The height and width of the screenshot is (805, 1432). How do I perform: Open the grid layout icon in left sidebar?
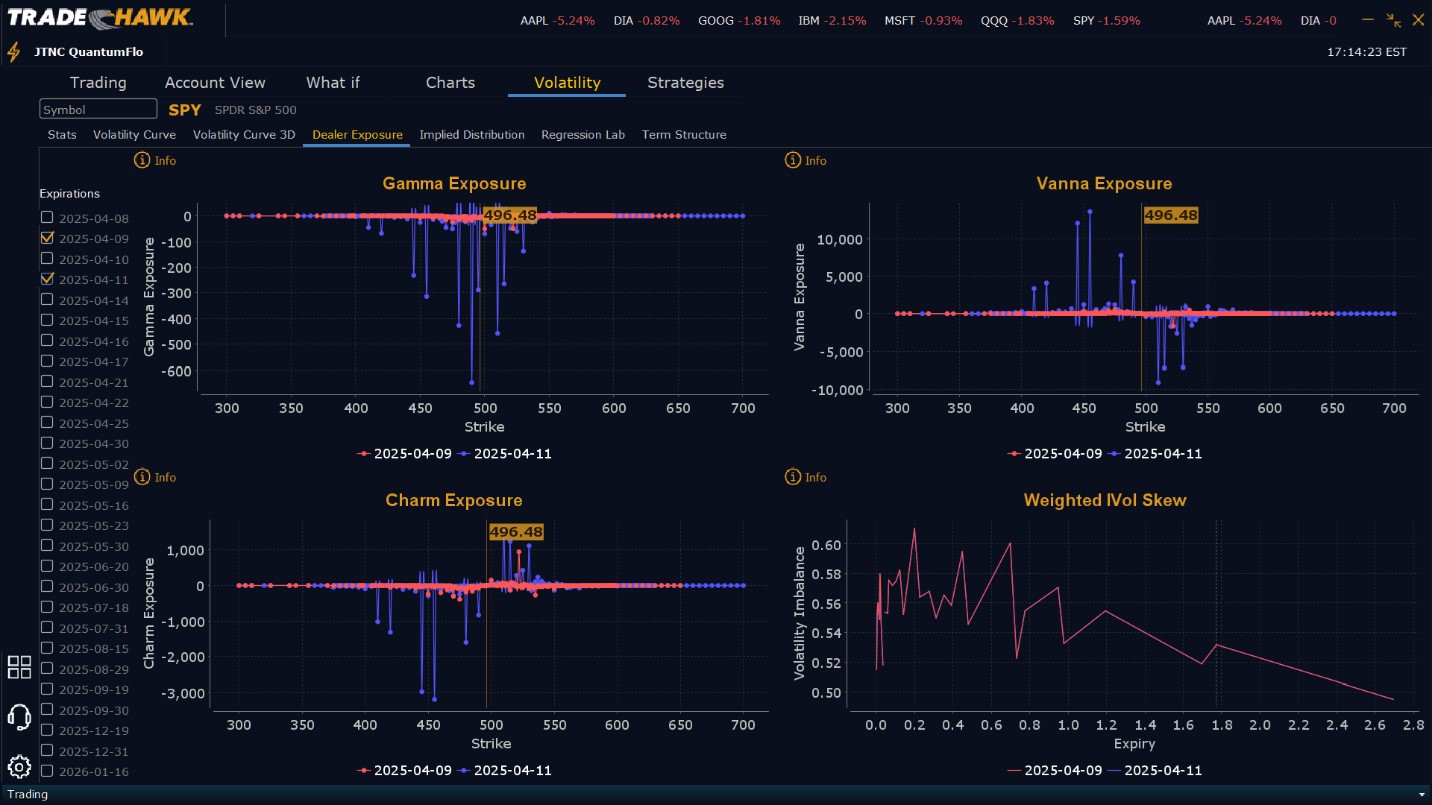19,667
